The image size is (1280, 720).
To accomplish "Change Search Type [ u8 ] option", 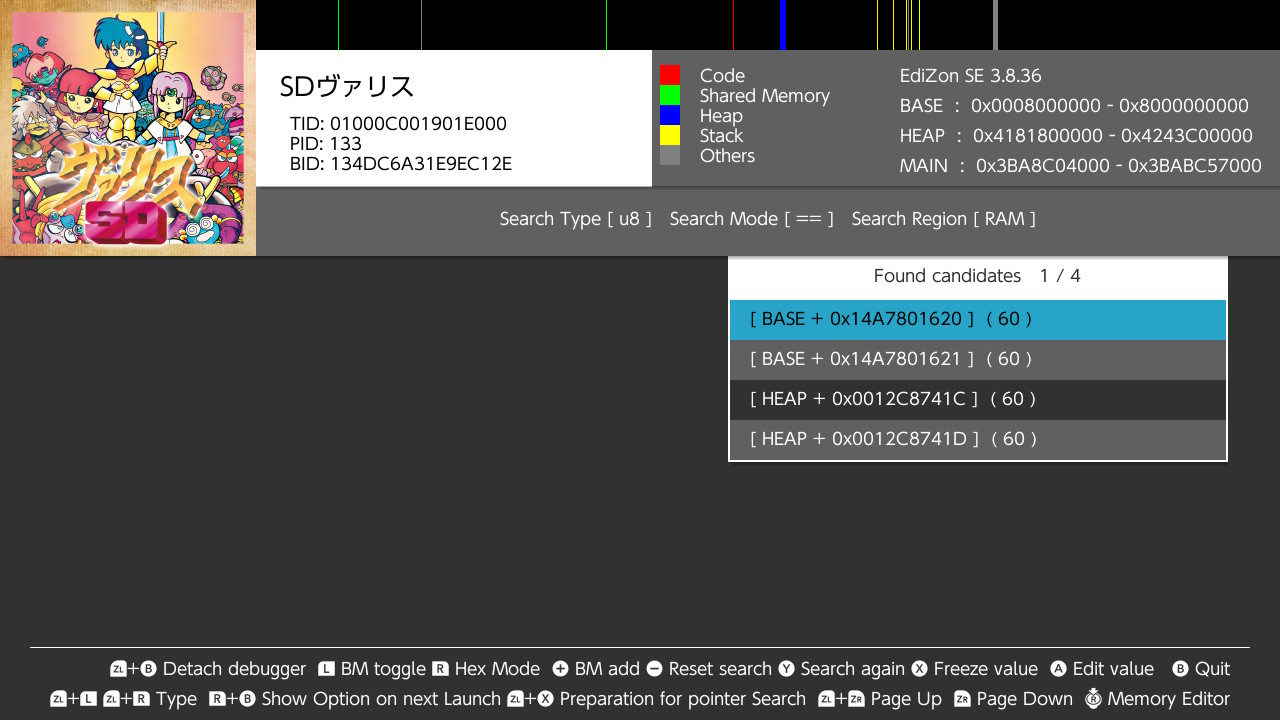I will 576,219.
